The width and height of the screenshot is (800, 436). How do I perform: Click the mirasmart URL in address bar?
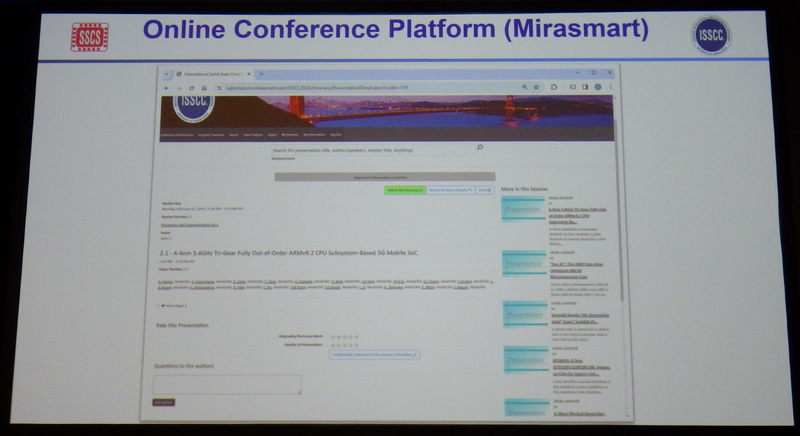[x=316, y=88]
